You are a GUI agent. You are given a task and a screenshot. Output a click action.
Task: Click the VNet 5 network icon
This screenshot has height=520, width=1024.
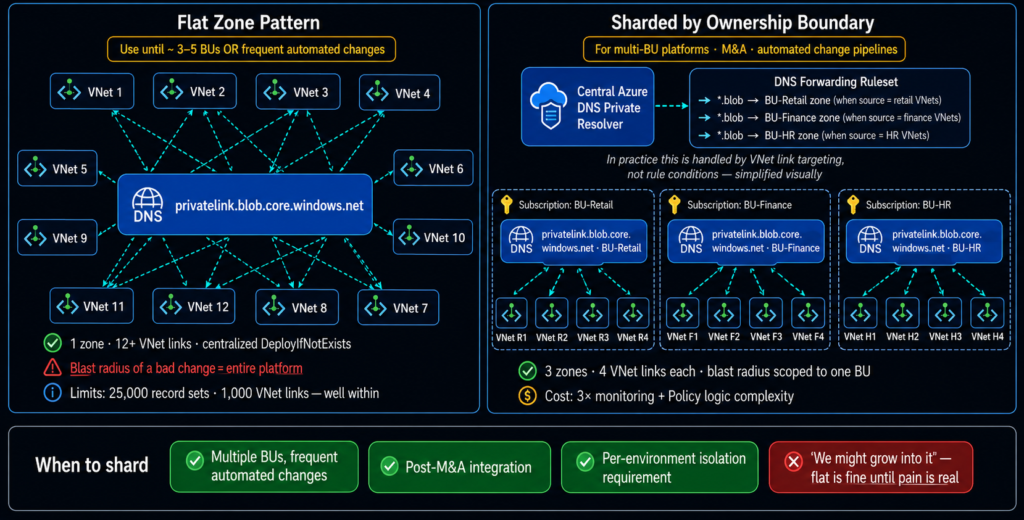point(35,168)
